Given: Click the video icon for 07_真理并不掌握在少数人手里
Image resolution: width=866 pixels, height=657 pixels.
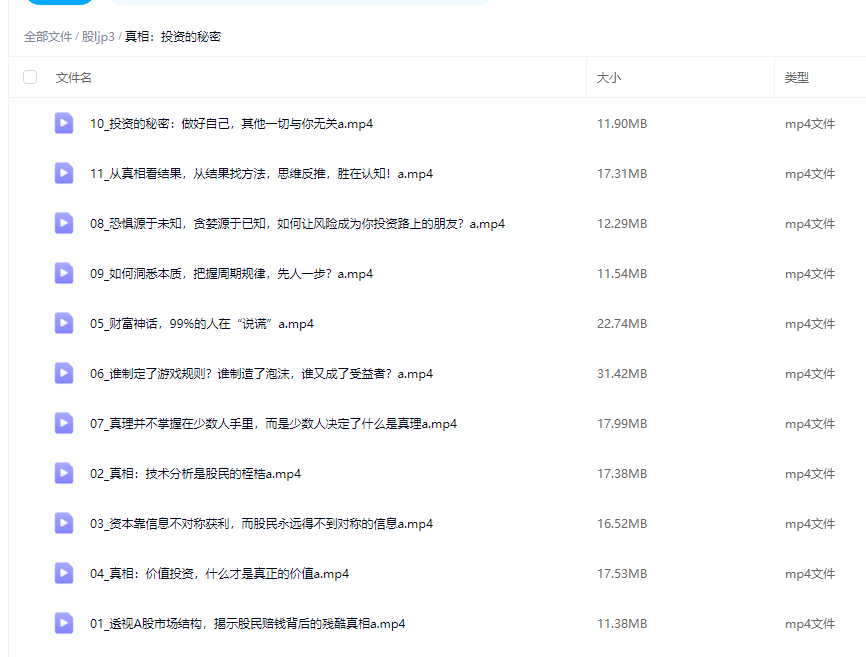Looking at the screenshot, I should point(63,423).
